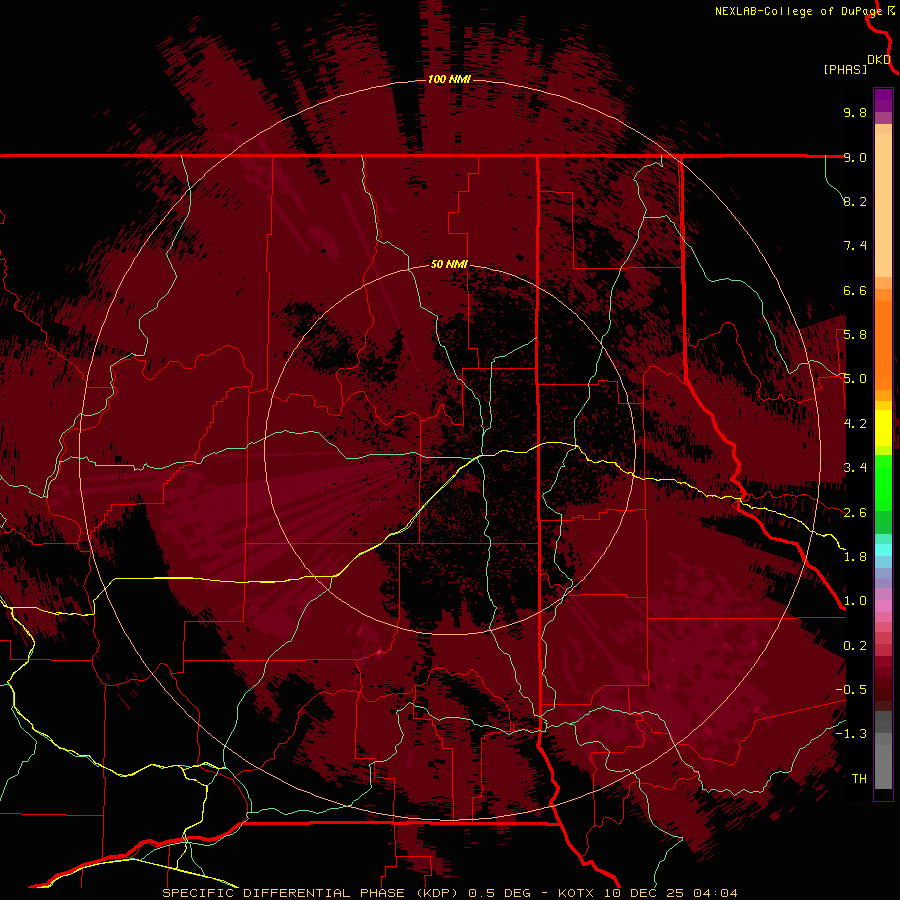Screen dimensions: 900x900
Task: Click the 7.4 legend value
Action: tap(855, 246)
